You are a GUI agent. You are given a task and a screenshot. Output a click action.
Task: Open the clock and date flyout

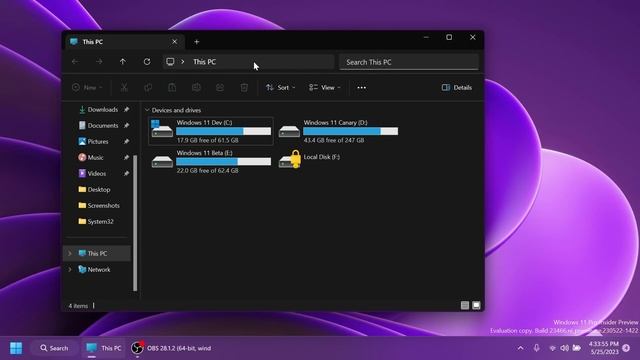coord(604,348)
